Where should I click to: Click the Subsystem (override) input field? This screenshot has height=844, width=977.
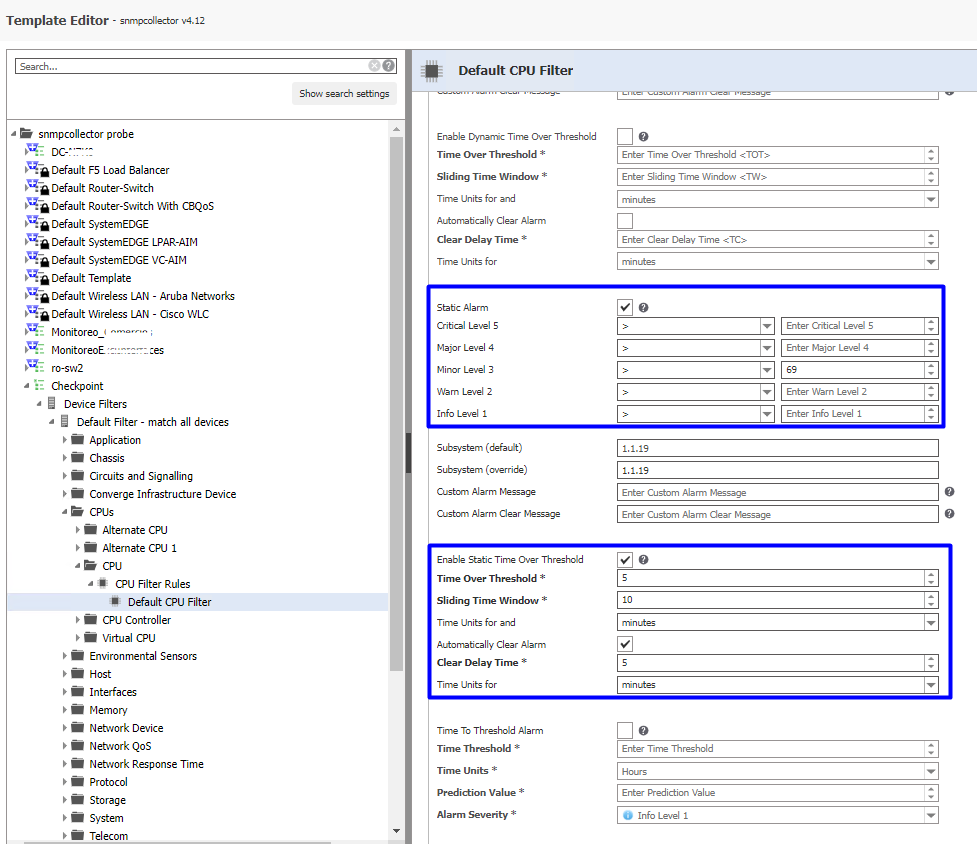point(778,469)
